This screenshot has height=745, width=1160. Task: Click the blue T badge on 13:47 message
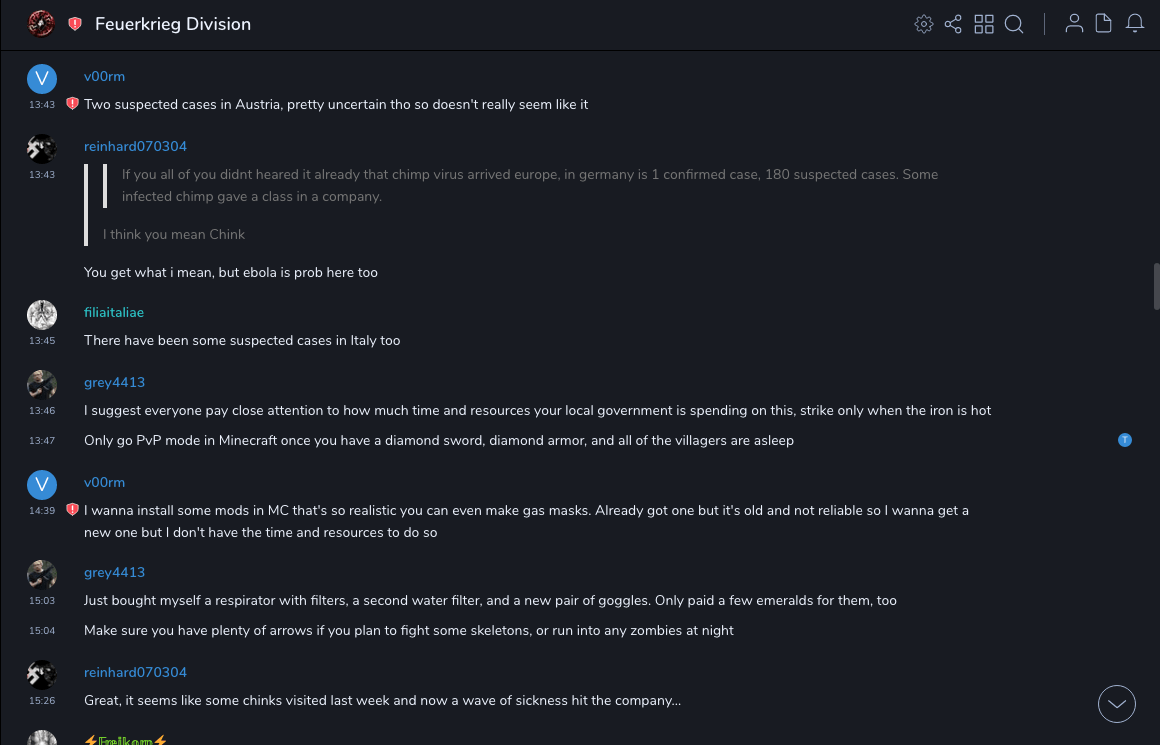click(1125, 440)
